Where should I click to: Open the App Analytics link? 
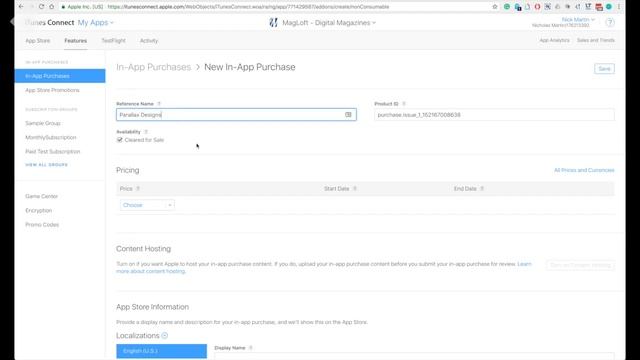coord(554,40)
